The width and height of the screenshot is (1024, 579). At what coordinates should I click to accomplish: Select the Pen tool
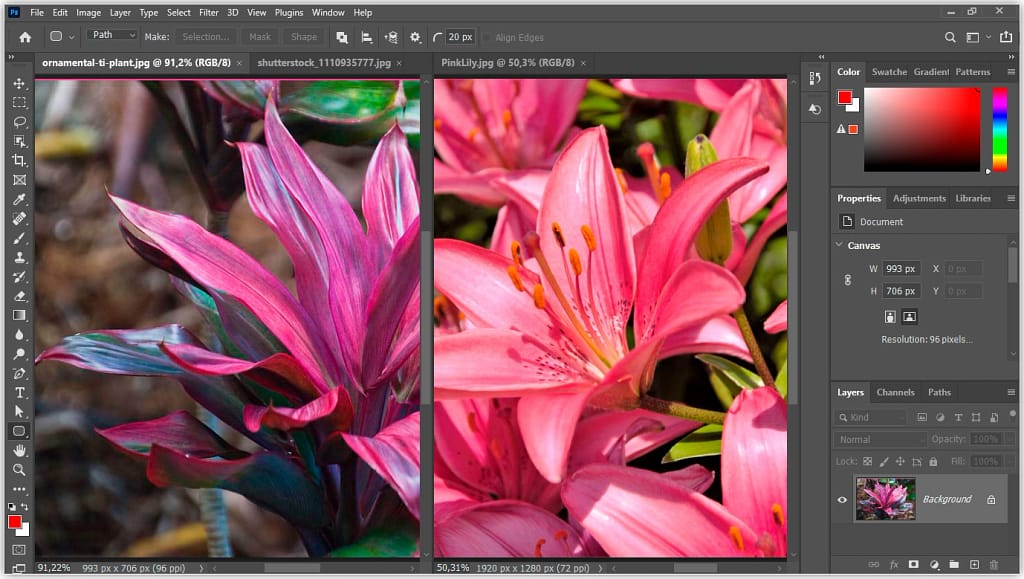(x=19, y=373)
